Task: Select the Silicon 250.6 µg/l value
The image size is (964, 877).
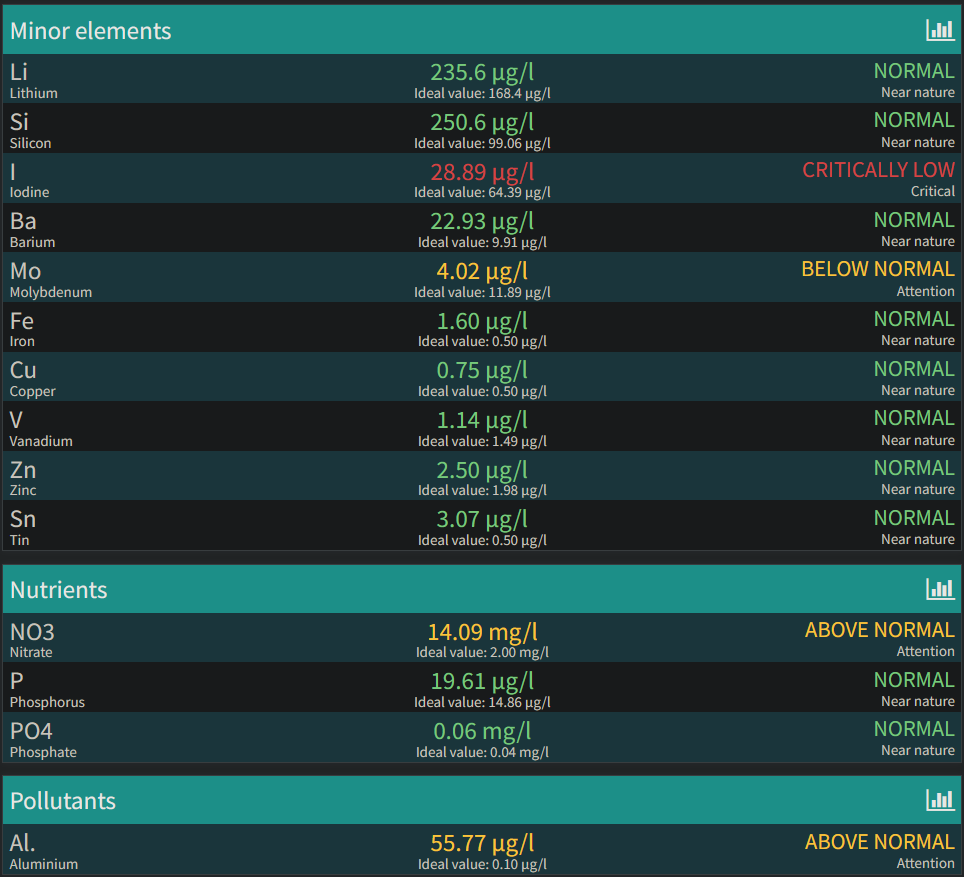Action: [x=482, y=122]
